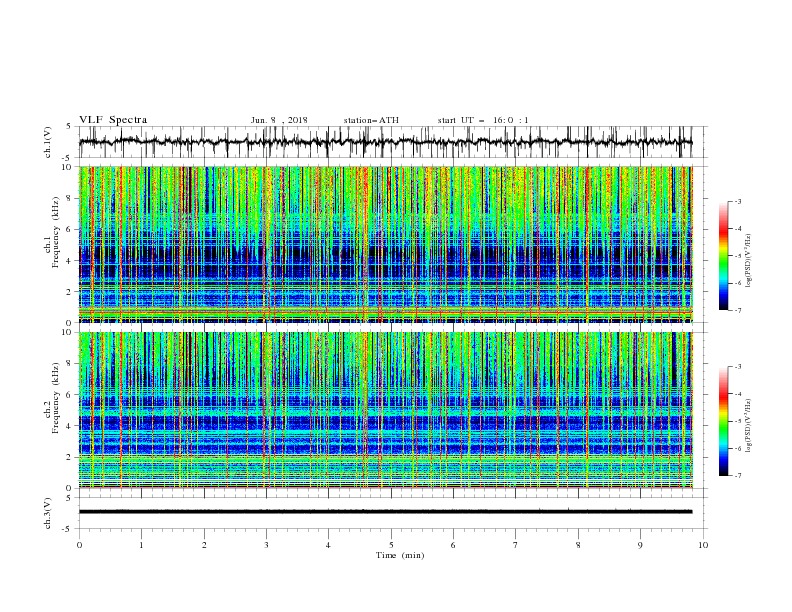Click the "5" tick of ch.1(V) axis

(x=69, y=126)
